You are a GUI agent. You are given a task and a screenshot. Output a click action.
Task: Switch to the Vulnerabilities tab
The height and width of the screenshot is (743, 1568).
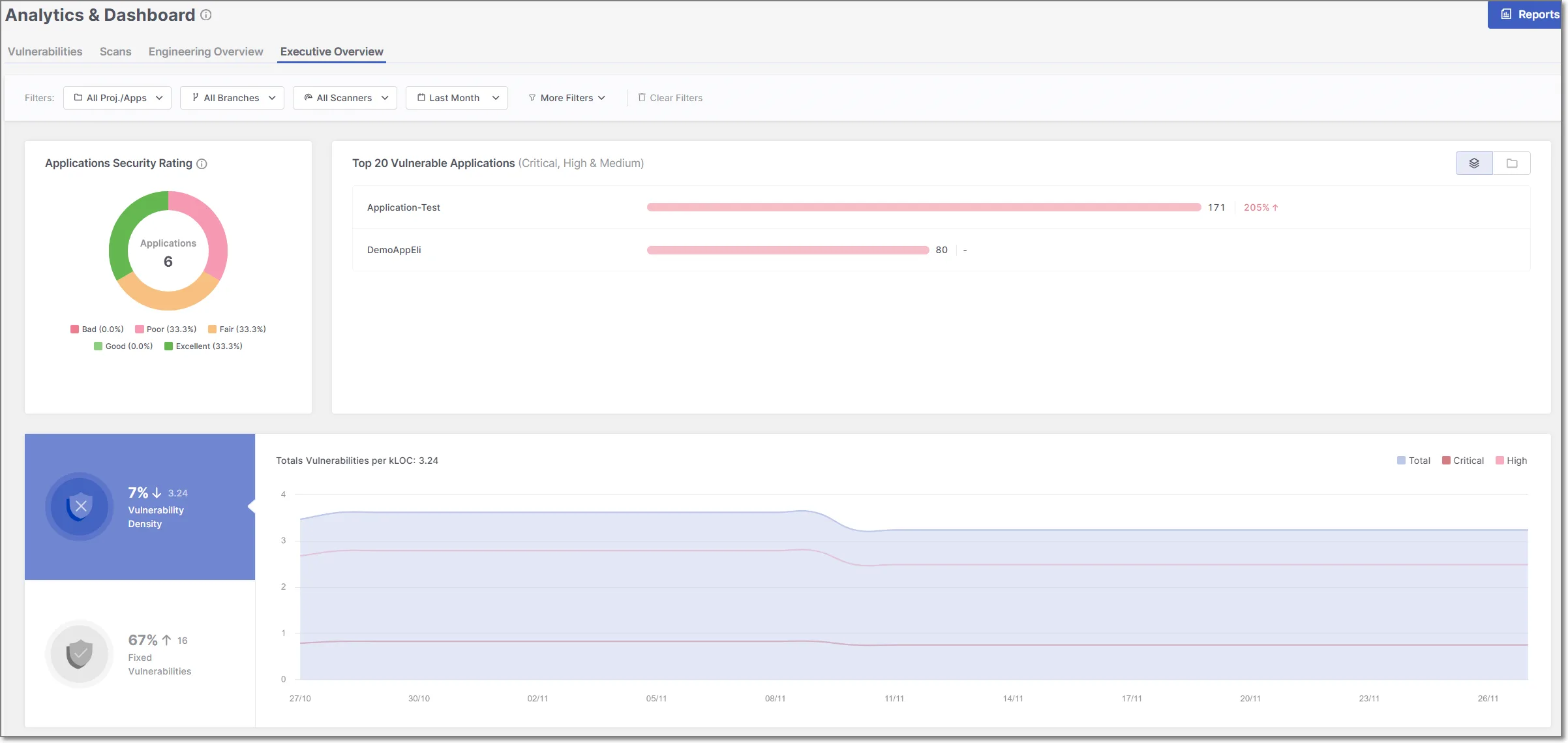pos(44,52)
